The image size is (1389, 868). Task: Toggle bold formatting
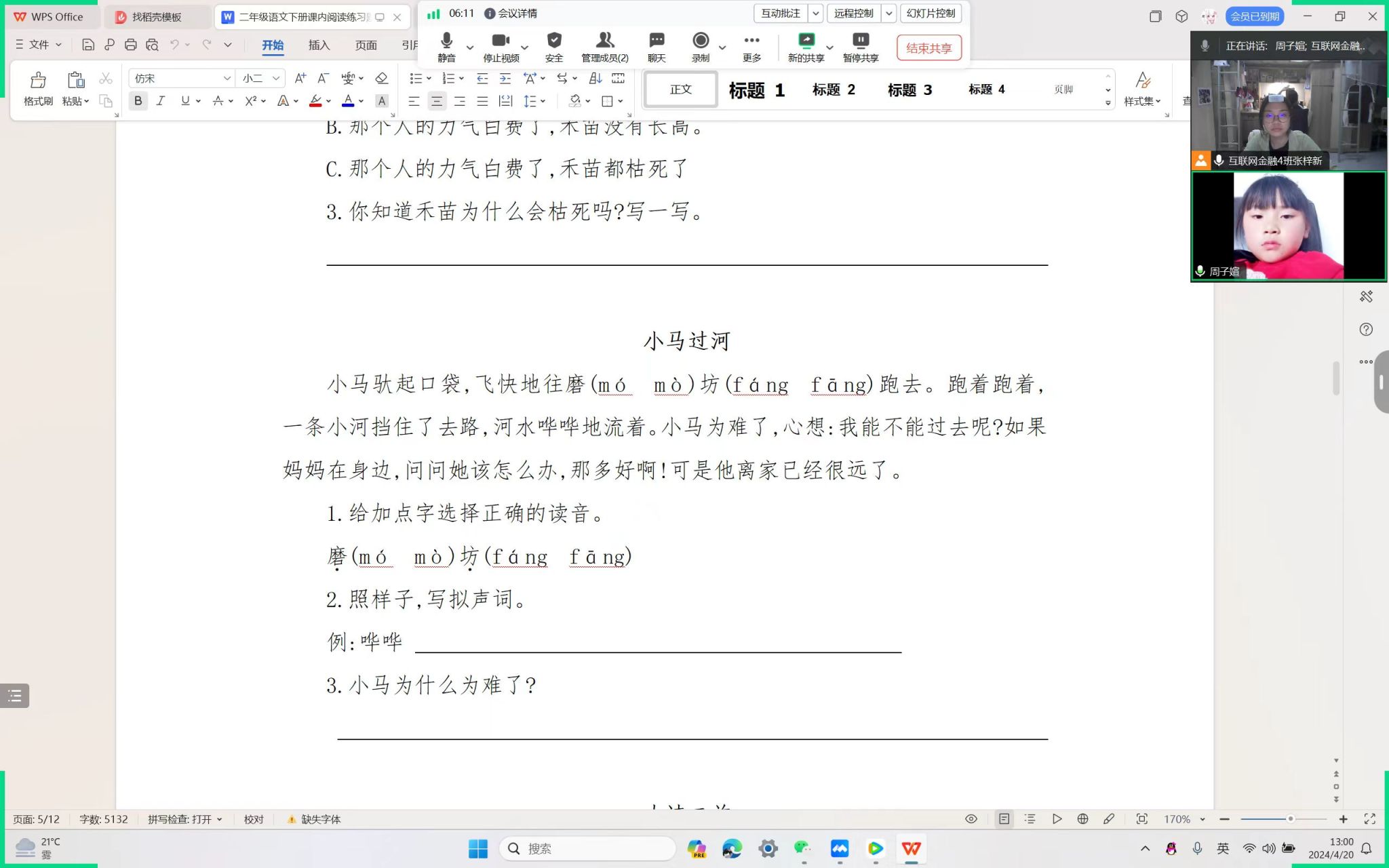click(x=138, y=101)
